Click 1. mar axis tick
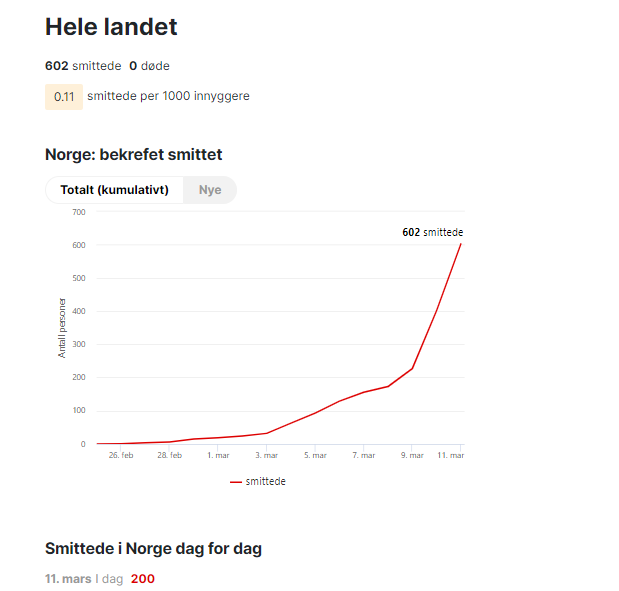 click(x=218, y=455)
